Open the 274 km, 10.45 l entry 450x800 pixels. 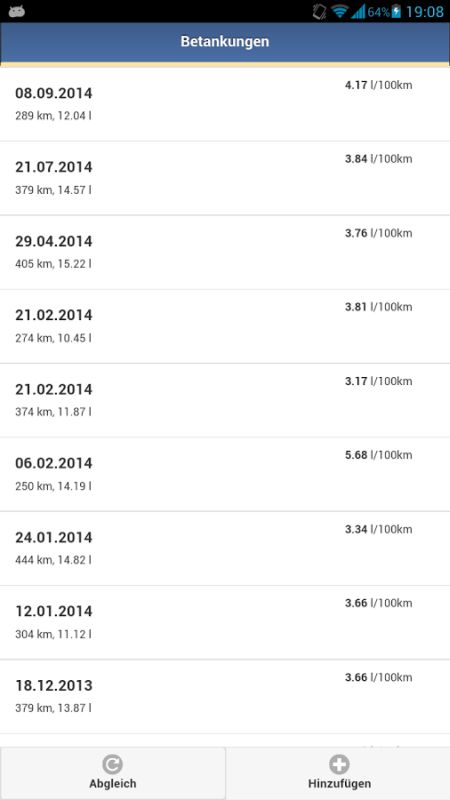[225, 326]
